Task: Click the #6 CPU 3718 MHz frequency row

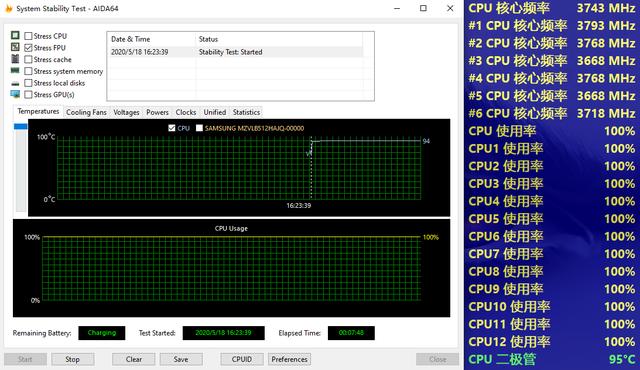Action: pos(552,113)
